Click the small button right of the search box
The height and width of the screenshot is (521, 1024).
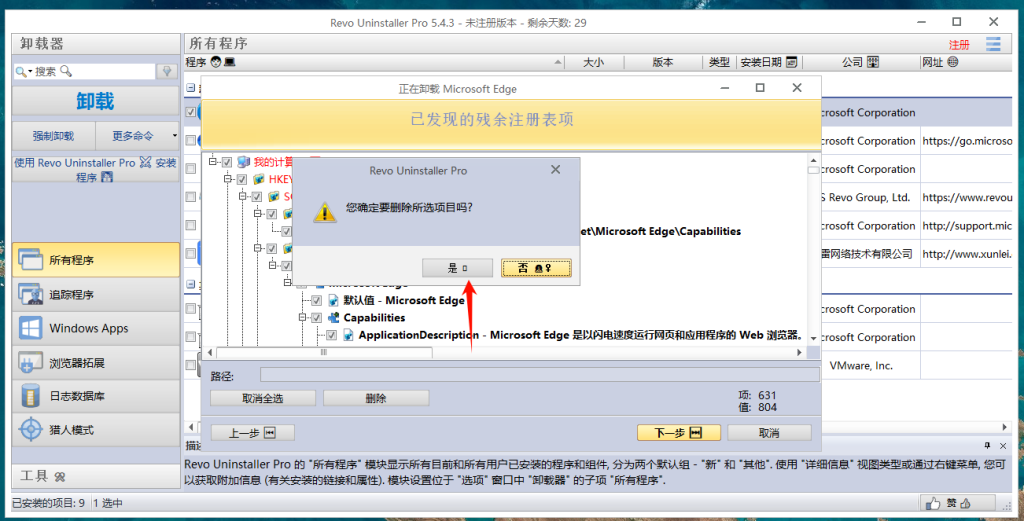click(x=167, y=71)
